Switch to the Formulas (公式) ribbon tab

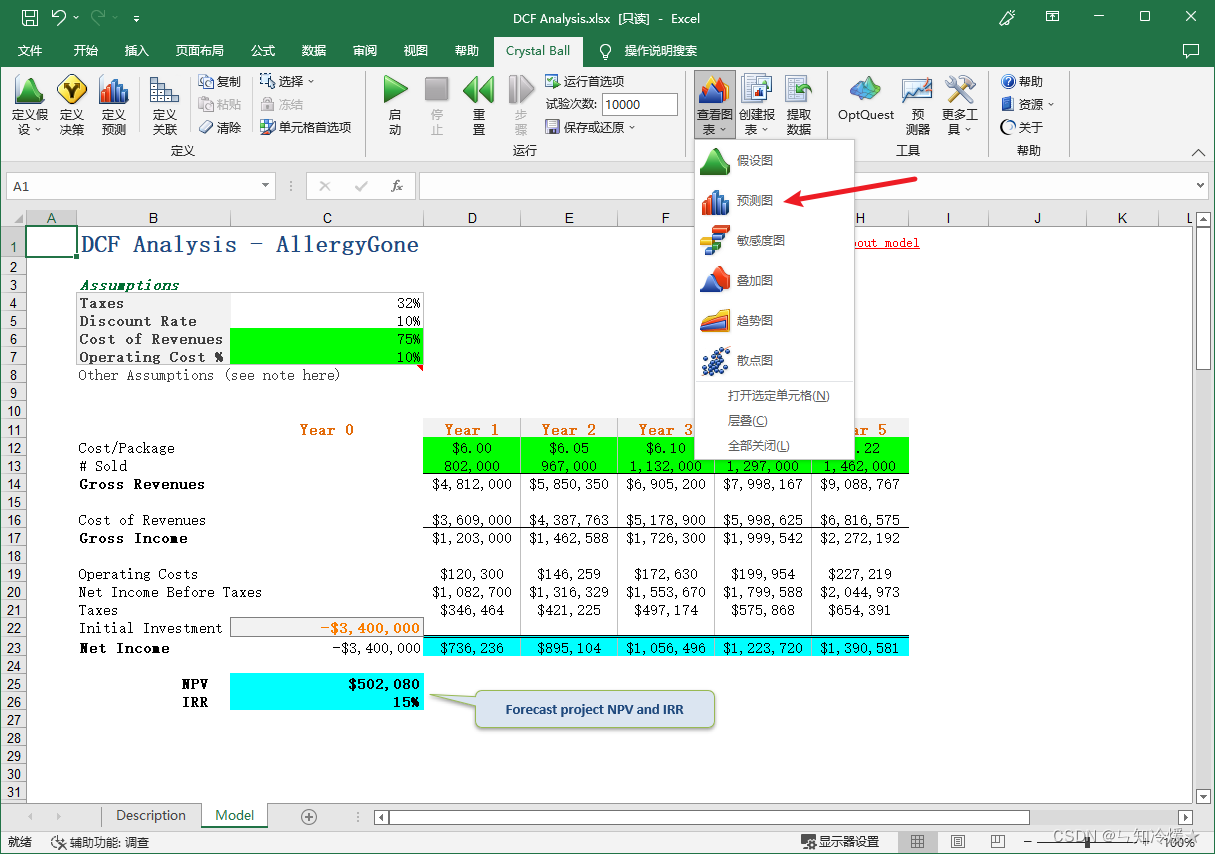point(263,51)
